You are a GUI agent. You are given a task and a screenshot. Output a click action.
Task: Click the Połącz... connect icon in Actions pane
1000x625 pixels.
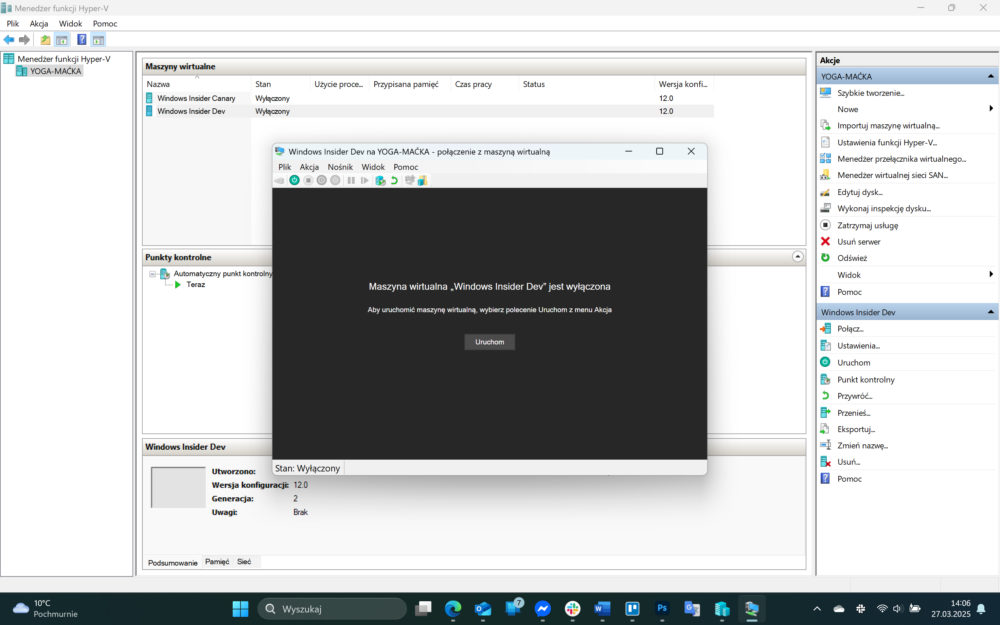pyautogui.click(x=825, y=328)
